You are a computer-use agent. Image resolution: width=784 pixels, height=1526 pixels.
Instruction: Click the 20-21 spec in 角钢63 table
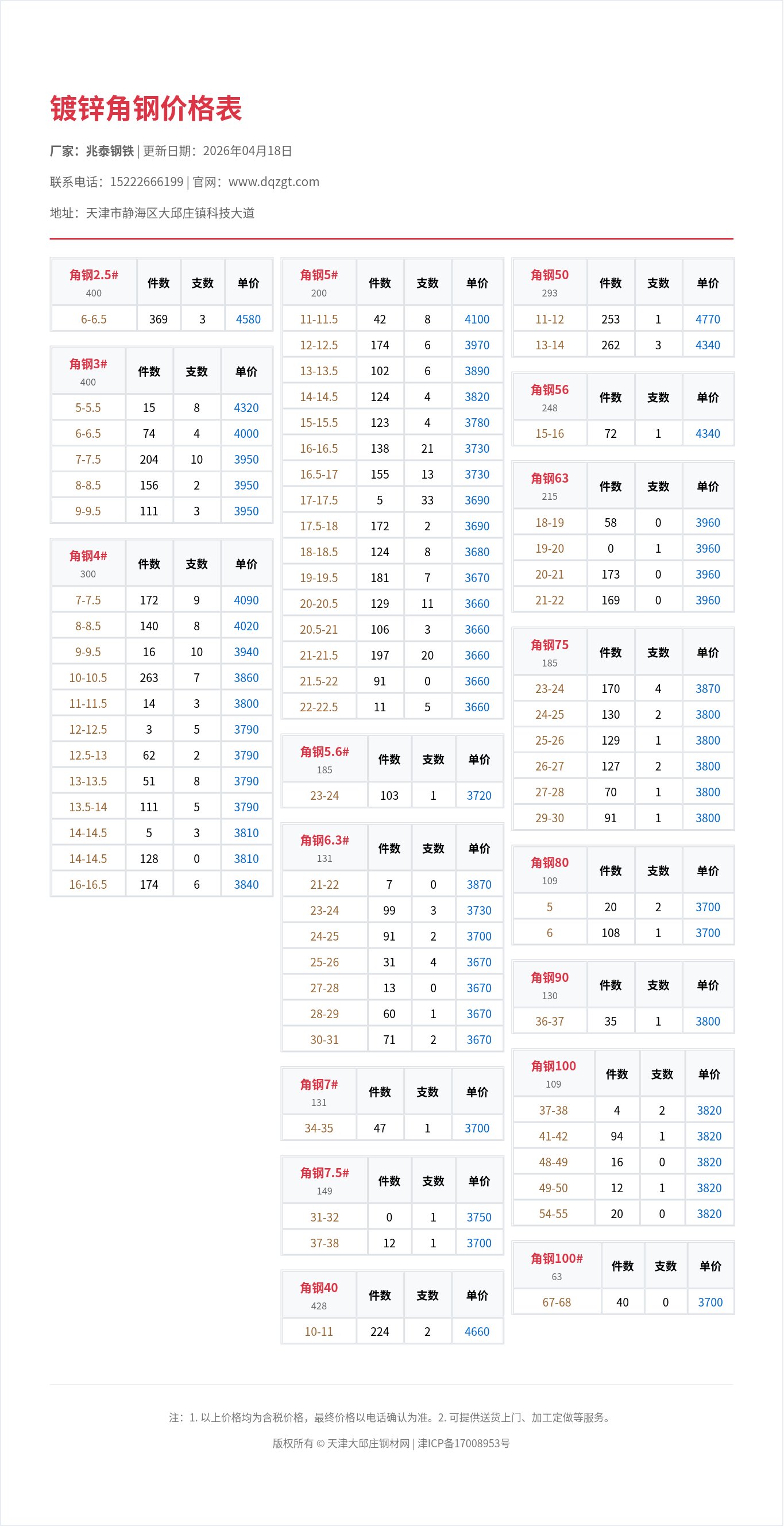[x=550, y=575]
